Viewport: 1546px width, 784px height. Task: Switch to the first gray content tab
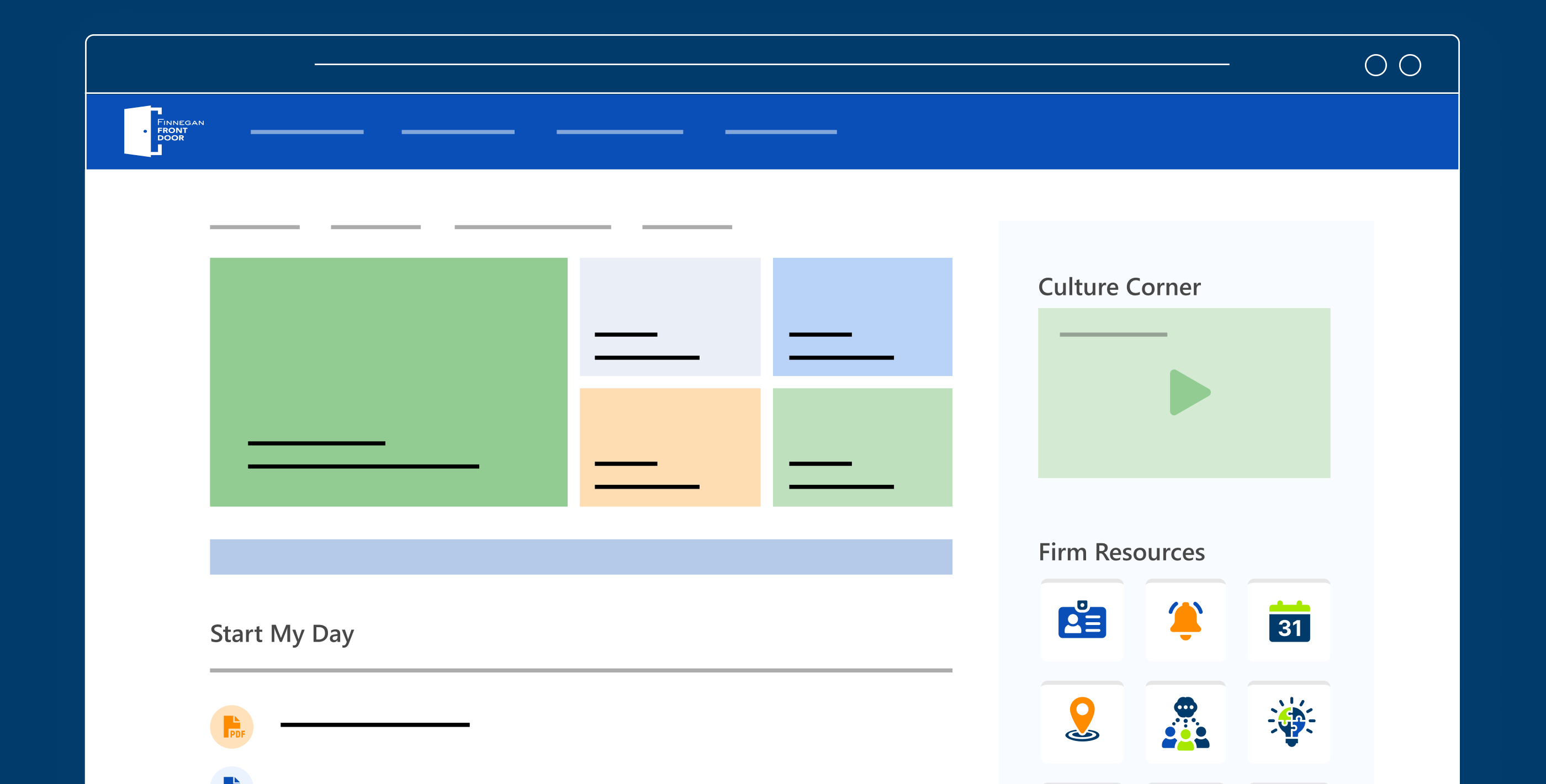pos(255,227)
